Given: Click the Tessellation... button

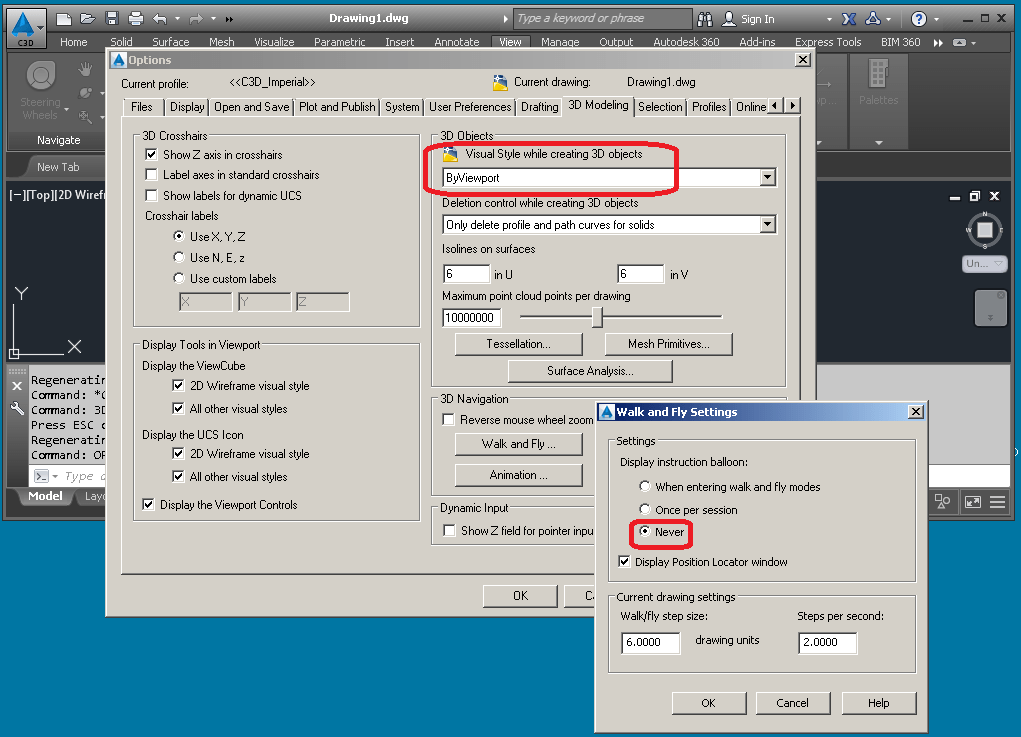Looking at the screenshot, I should 518,344.
